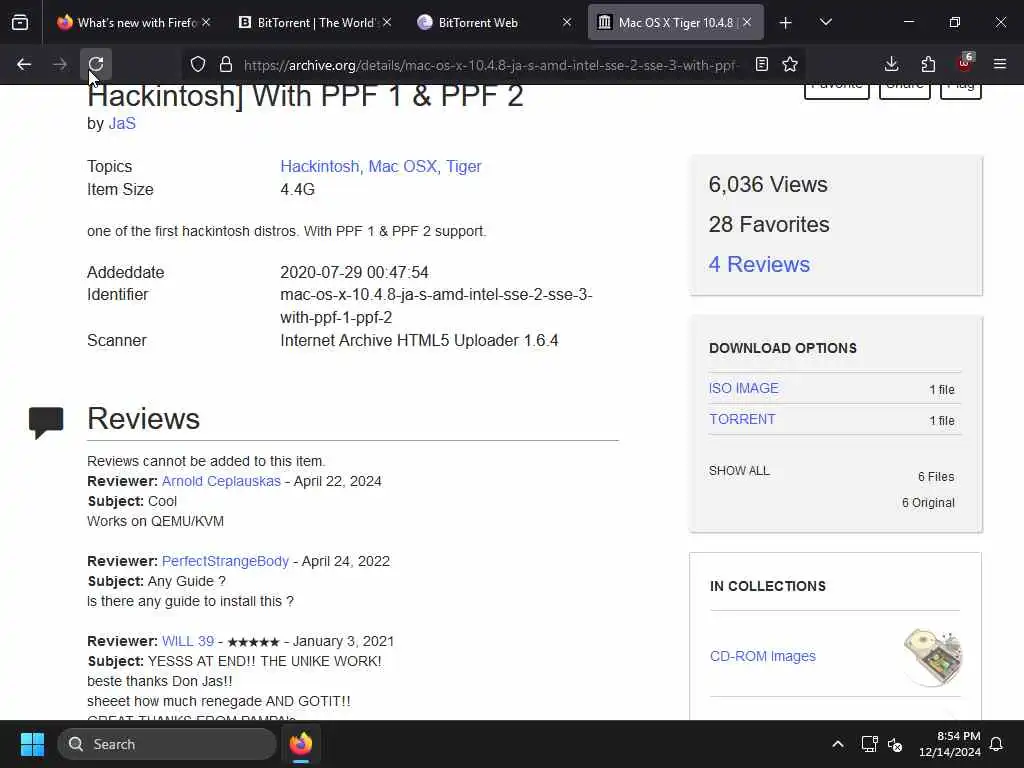Open a new tab with plus button

pyautogui.click(x=786, y=23)
